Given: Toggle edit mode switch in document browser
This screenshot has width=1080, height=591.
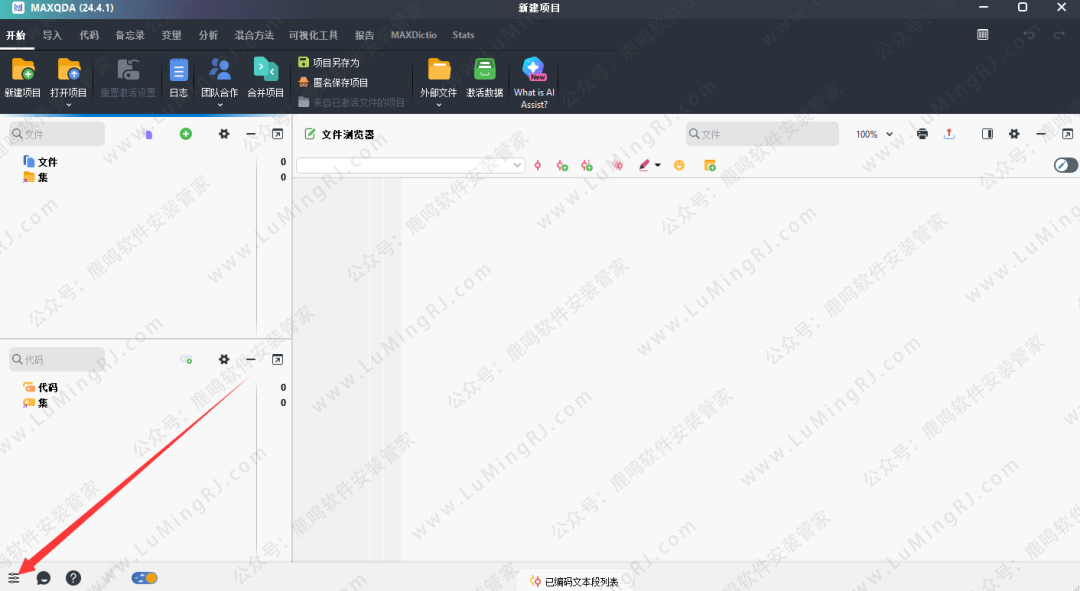Looking at the screenshot, I should tap(1063, 165).
